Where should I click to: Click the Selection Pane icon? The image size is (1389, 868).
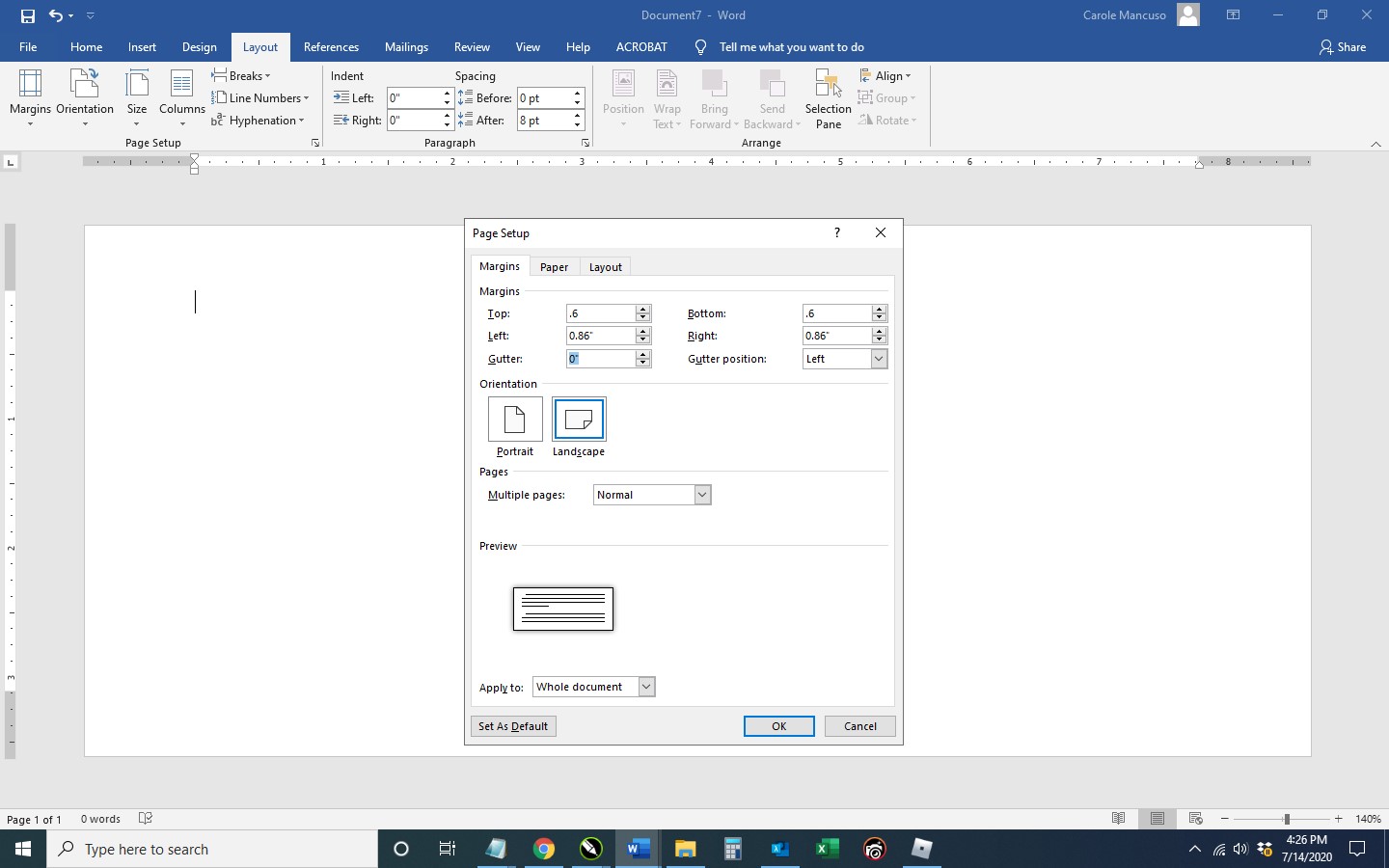pos(828,96)
